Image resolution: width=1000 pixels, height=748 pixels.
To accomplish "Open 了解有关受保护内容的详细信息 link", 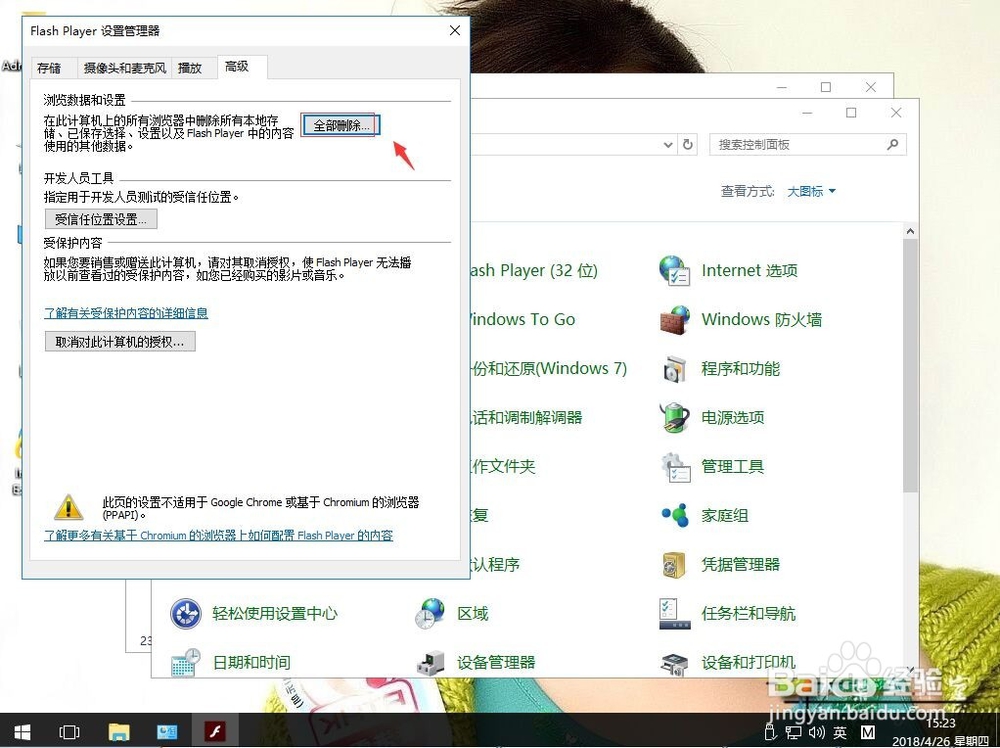I will tap(126, 312).
